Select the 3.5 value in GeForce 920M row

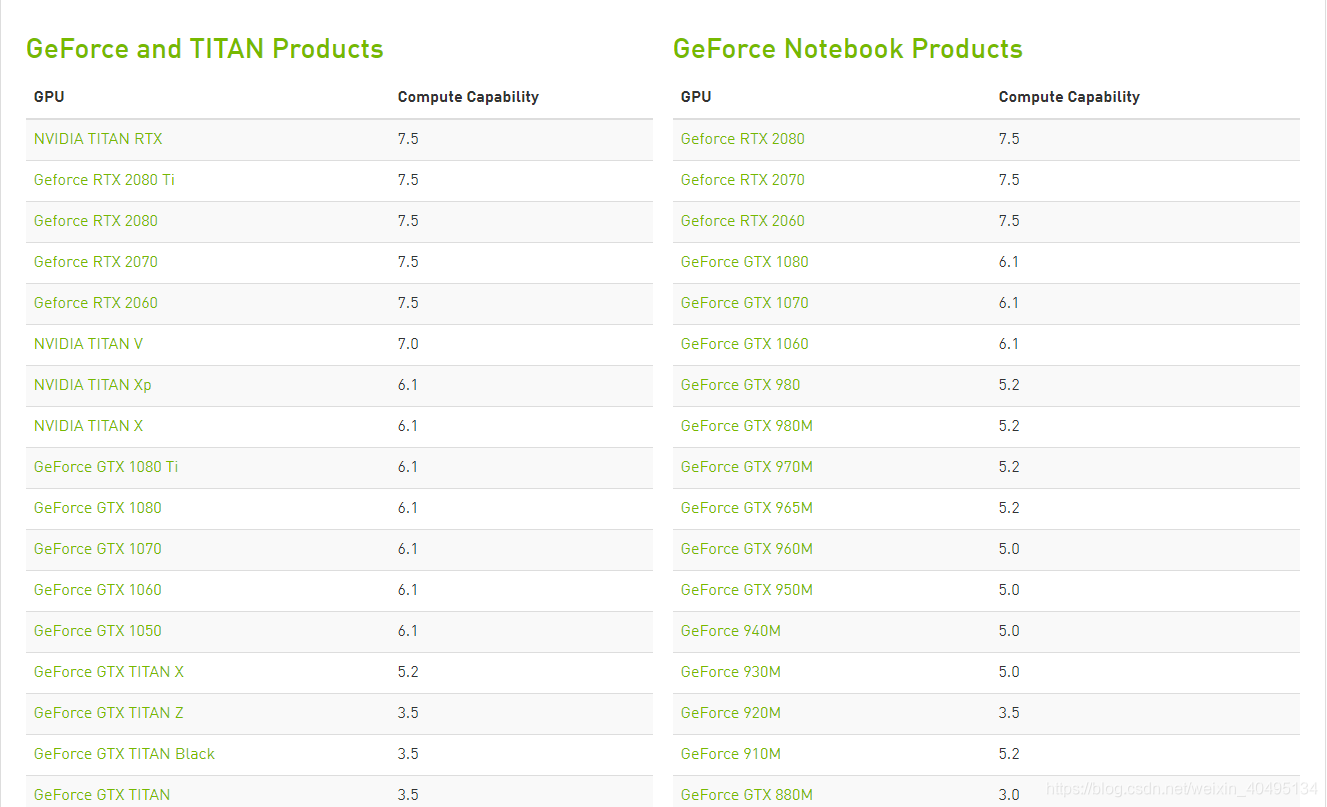point(1009,713)
